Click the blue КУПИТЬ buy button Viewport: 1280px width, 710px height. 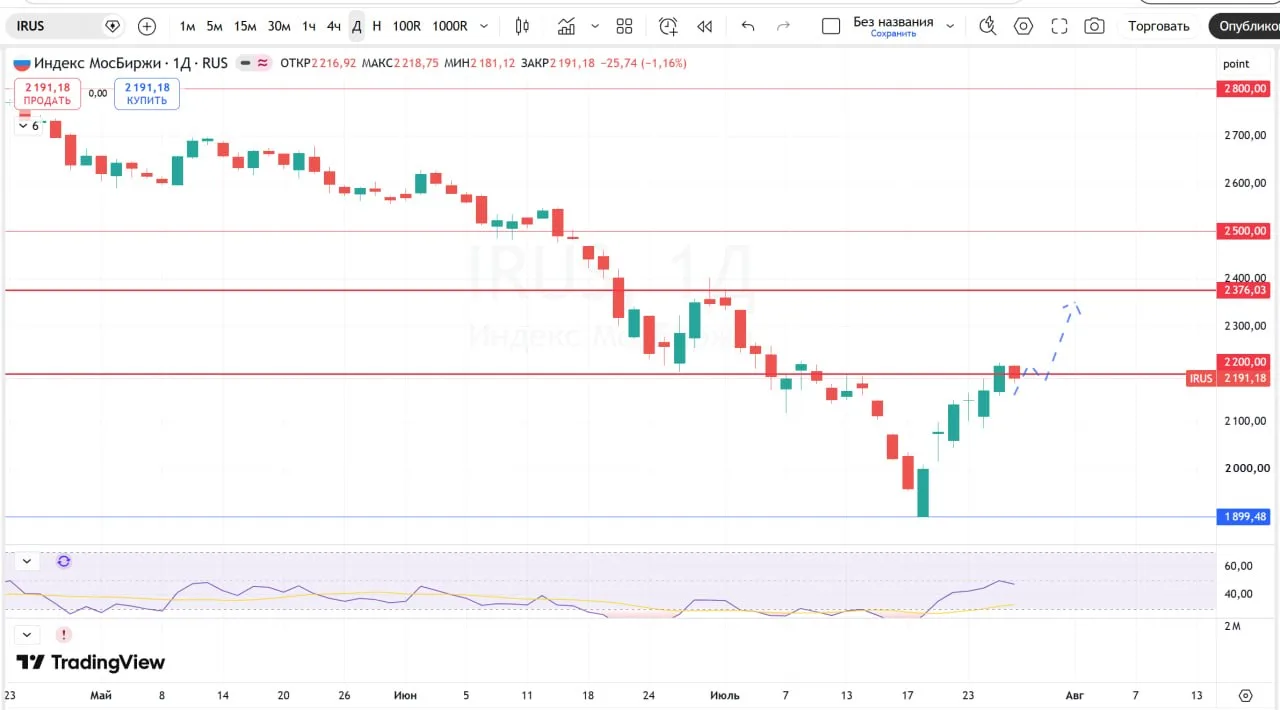(147, 94)
